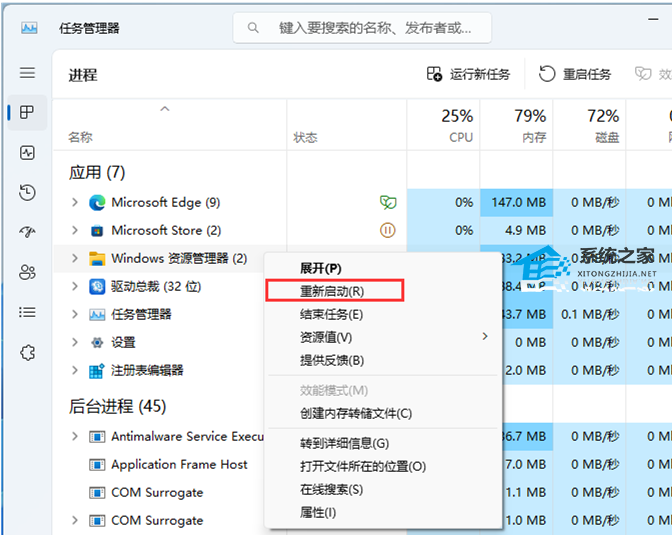This screenshot has height=535, width=672.
Task: Click the Antimalware Service Executable icon
Action: [x=97, y=437]
